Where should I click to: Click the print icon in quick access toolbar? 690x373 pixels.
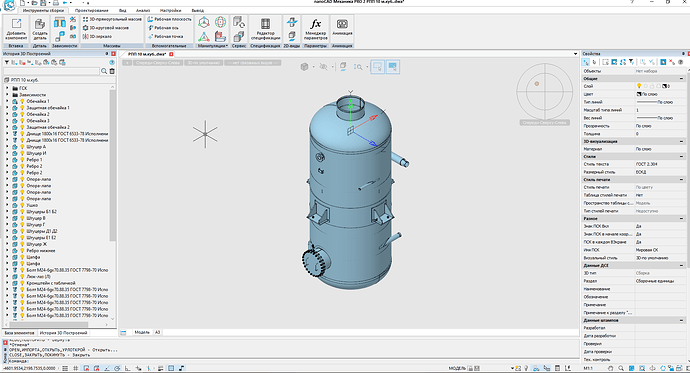(55, 3)
